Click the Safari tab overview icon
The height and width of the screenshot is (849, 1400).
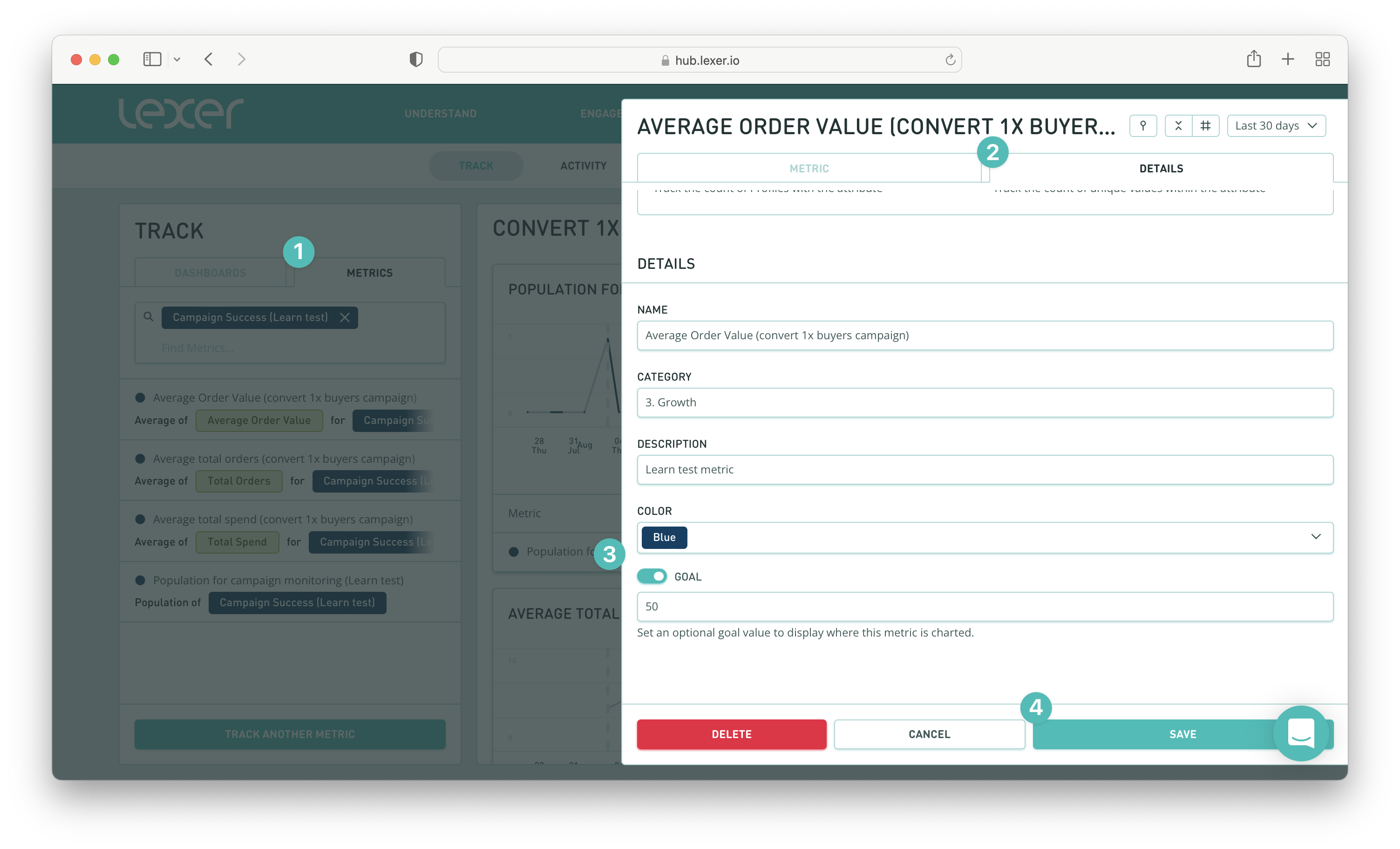pos(1322,59)
